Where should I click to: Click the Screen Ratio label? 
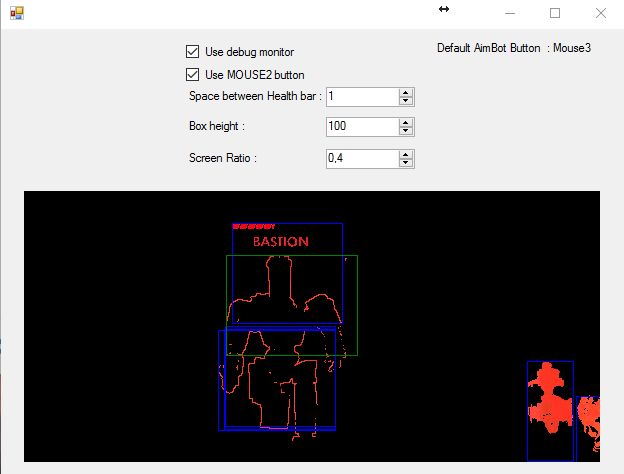tap(223, 158)
